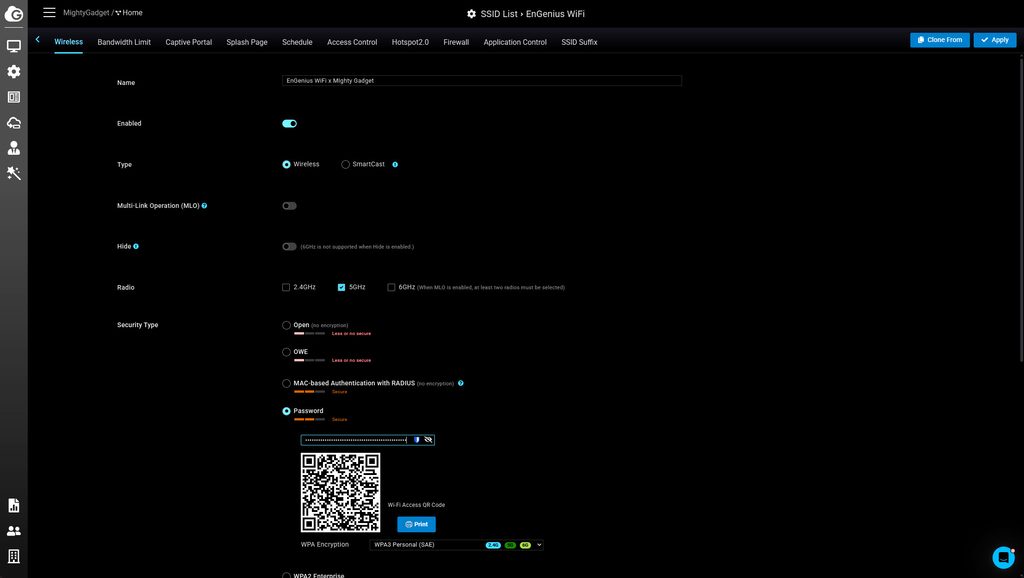Viewport: 1024px width, 578px height.
Task: Open the person with tie sidebar icon
Action: point(14,148)
